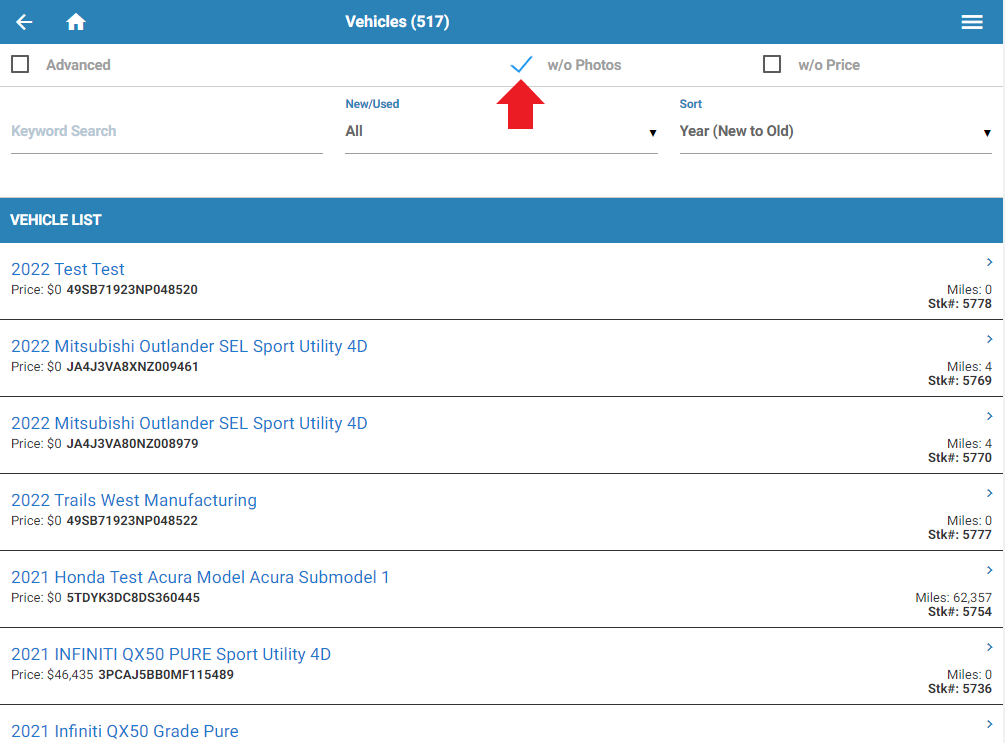The width and height of the screenshot is (1005, 743).
Task: Open the home screen icon
Action: coord(76,22)
